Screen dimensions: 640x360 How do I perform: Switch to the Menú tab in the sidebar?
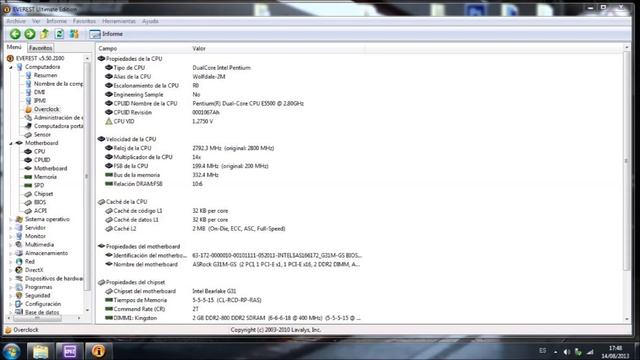coord(14,47)
